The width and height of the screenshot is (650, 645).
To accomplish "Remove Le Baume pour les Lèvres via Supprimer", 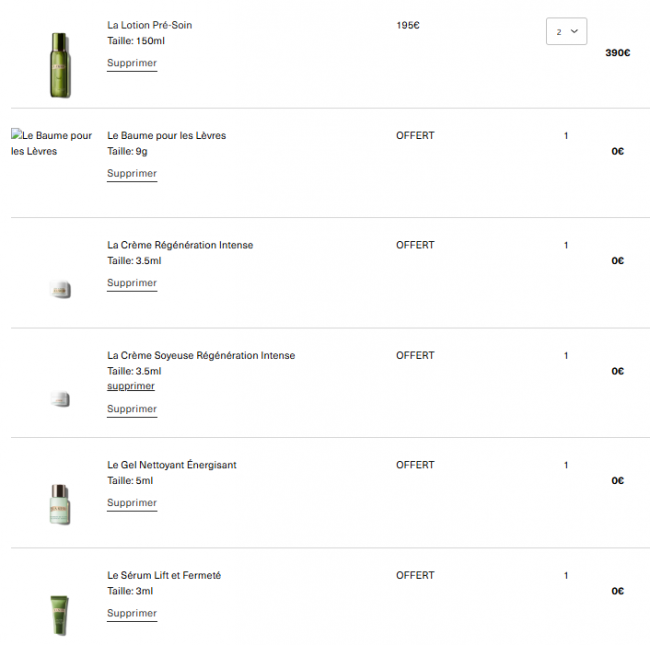I will pos(132,173).
